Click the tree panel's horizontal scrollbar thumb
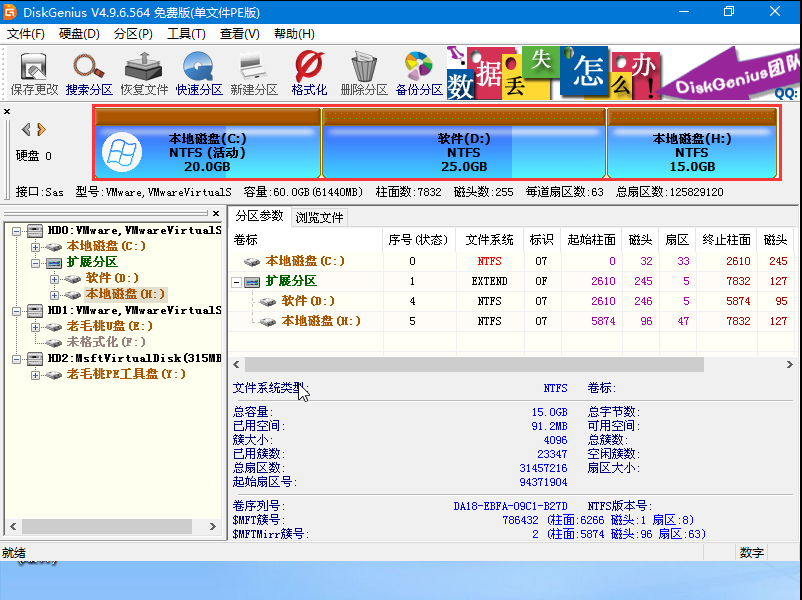The width and height of the screenshot is (802, 600). point(107,526)
